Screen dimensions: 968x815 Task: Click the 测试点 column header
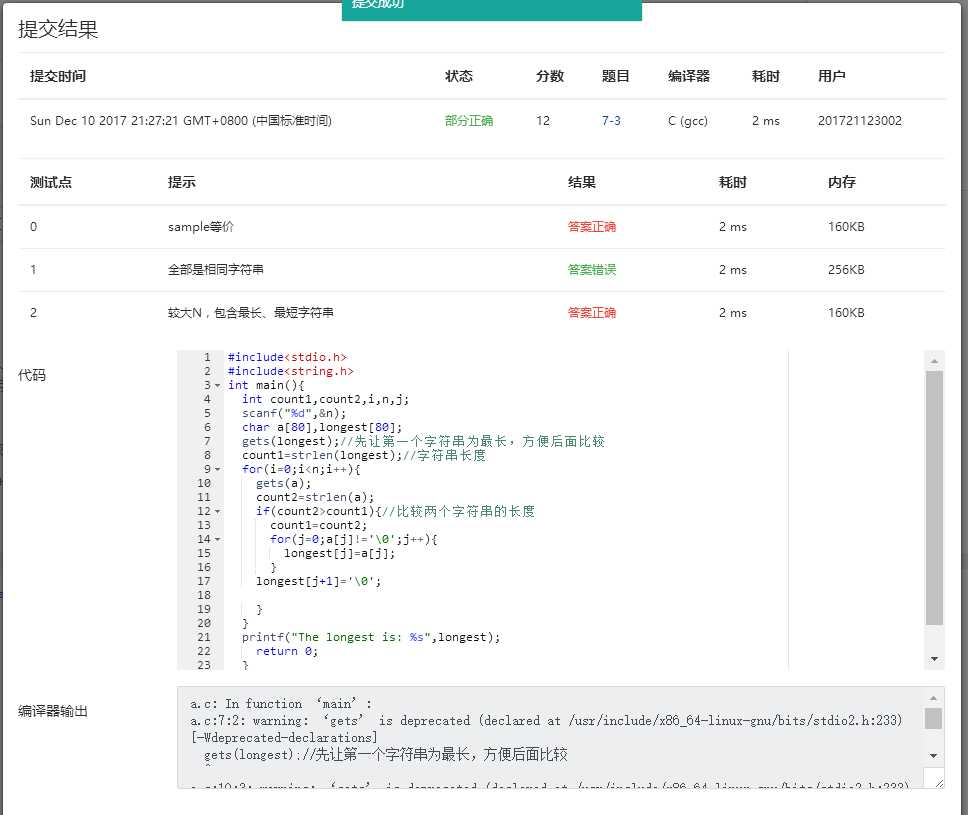tap(51, 182)
